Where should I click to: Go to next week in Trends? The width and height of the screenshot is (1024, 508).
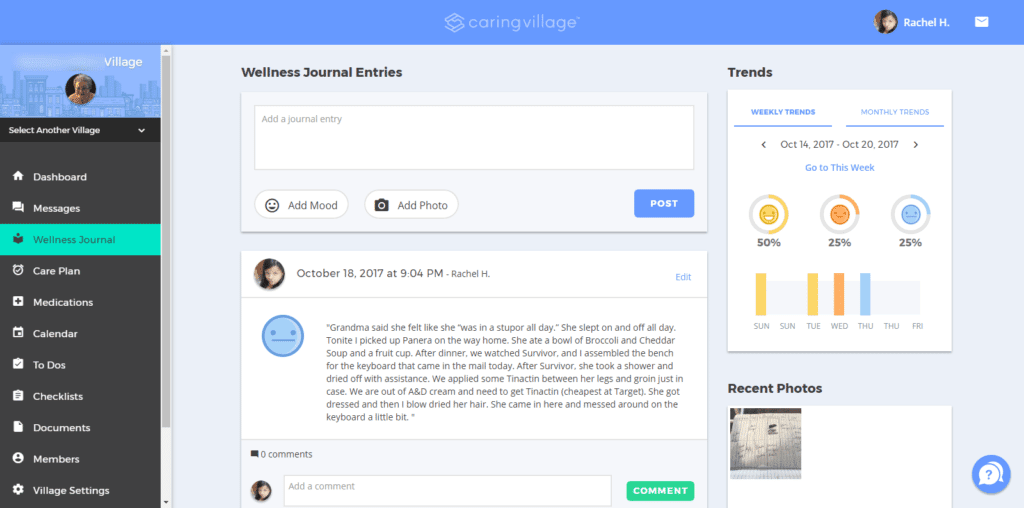click(916, 145)
